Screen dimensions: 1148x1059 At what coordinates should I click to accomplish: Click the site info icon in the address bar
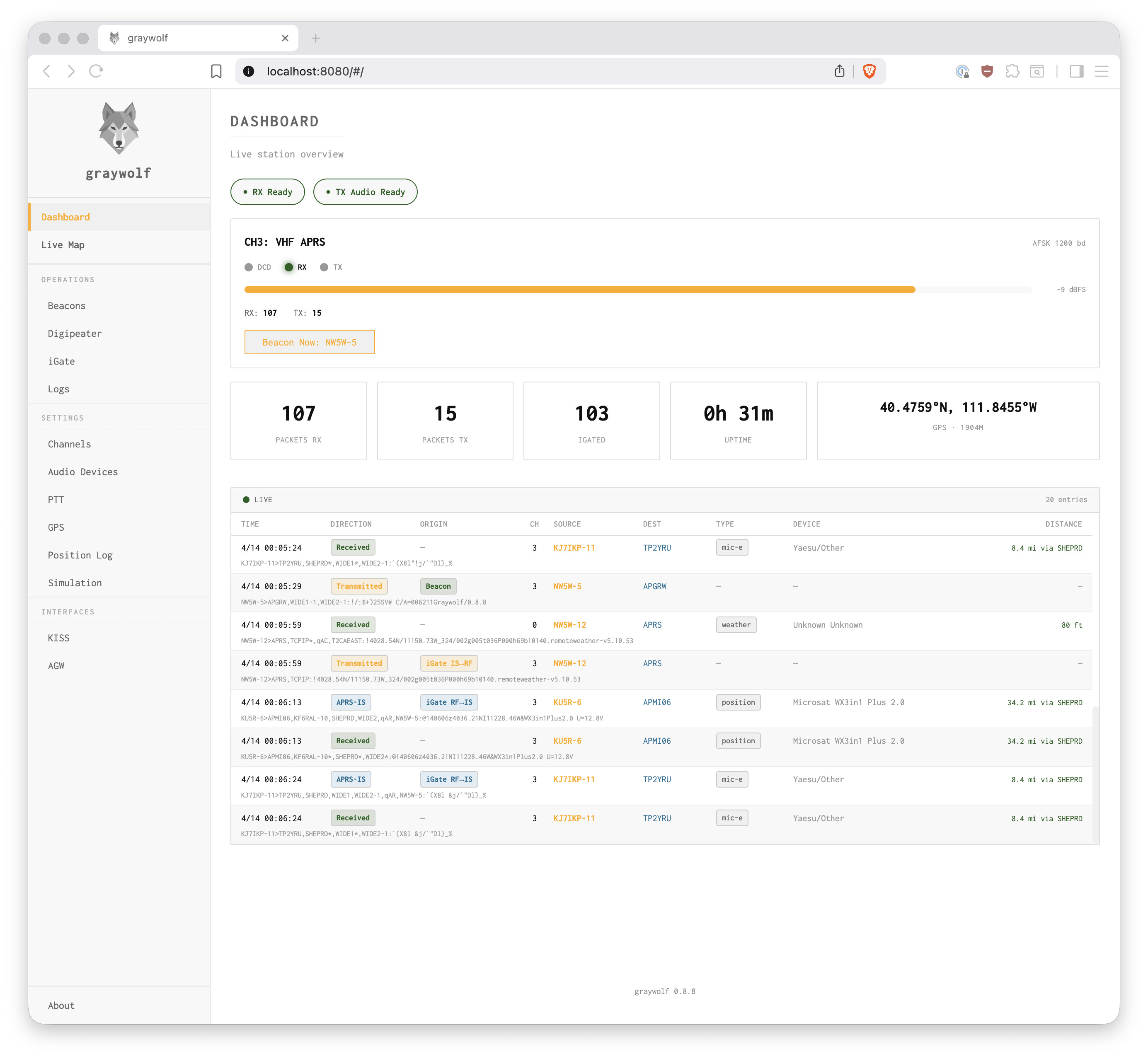click(x=249, y=71)
